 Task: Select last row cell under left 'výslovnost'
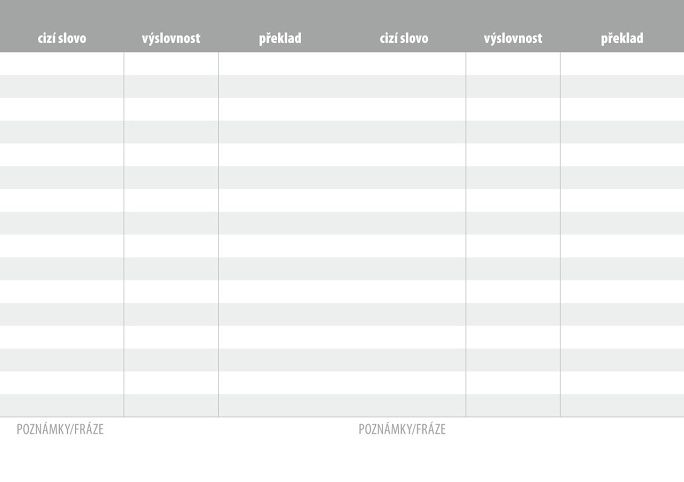pyautogui.click(x=171, y=405)
